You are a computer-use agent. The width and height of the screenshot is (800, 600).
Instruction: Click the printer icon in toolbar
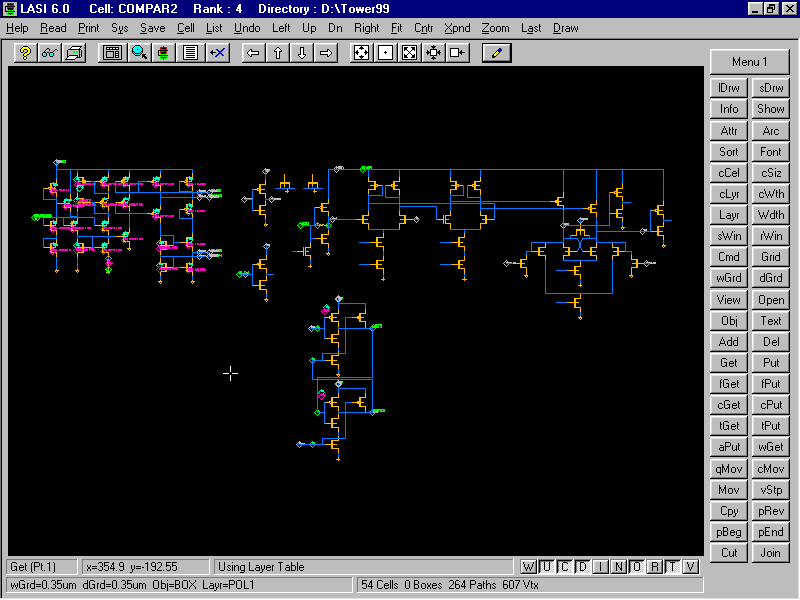pyautogui.click(x=74, y=53)
